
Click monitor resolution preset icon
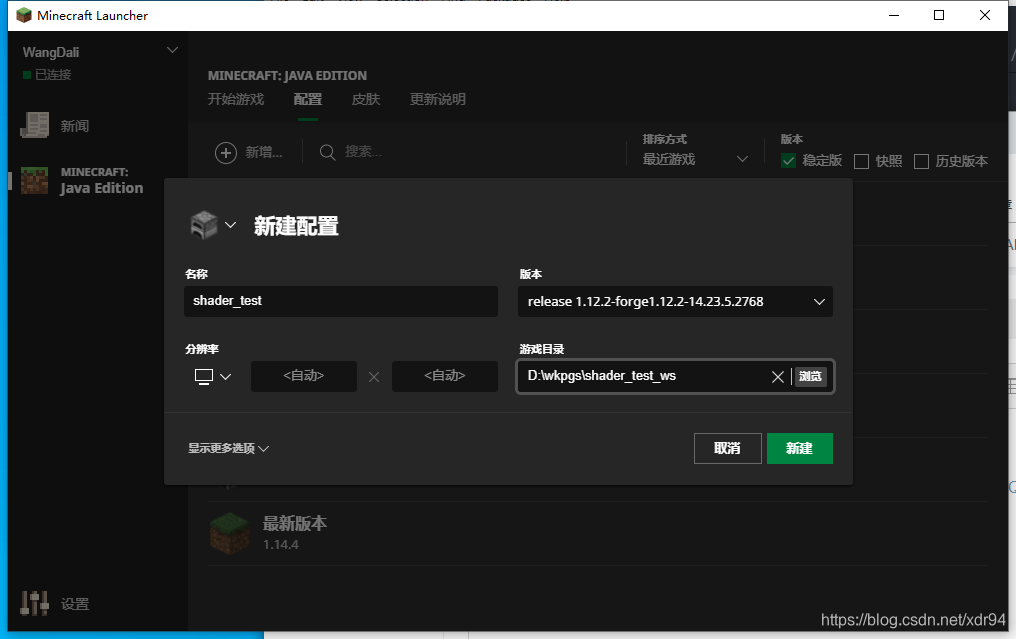[x=204, y=377]
